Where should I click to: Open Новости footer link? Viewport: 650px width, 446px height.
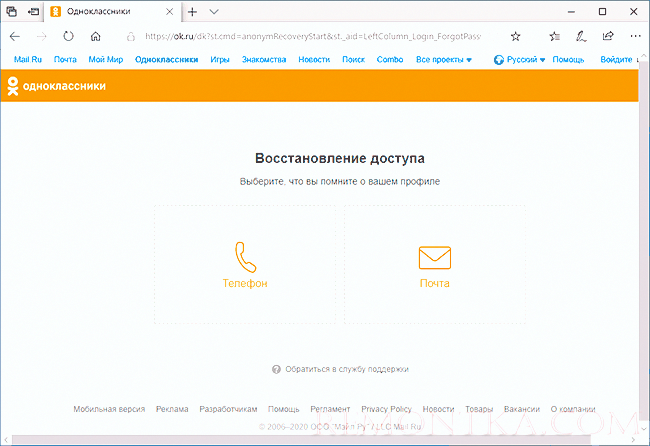click(x=438, y=409)
